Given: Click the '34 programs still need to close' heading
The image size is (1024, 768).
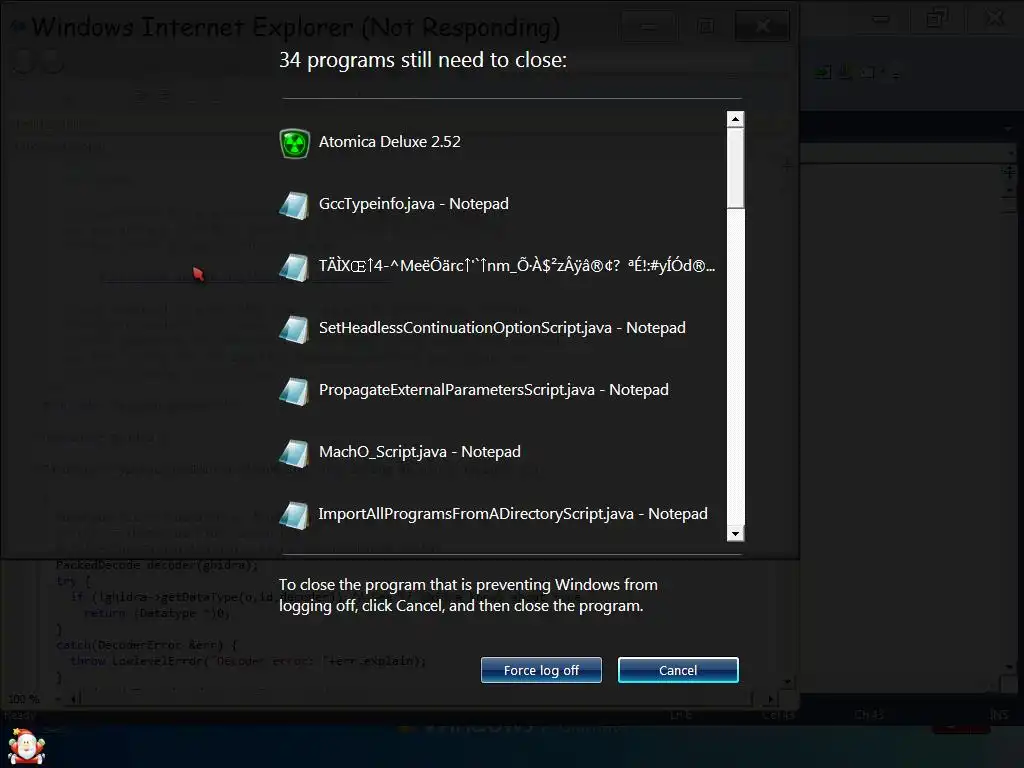Looking at the screenshot, I should click(x=423, y=60).
